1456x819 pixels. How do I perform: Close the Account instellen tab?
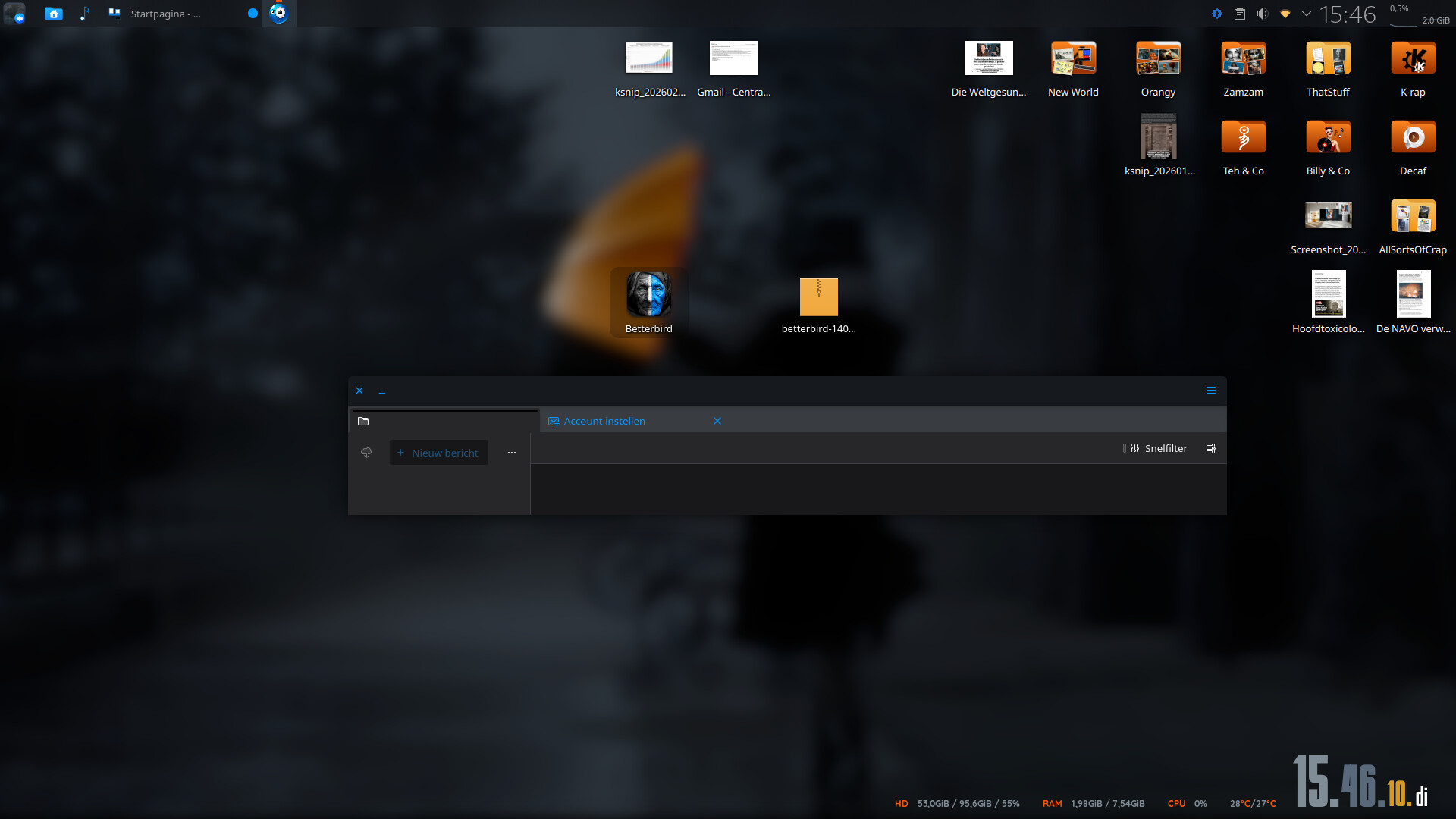tap(717, 421)
